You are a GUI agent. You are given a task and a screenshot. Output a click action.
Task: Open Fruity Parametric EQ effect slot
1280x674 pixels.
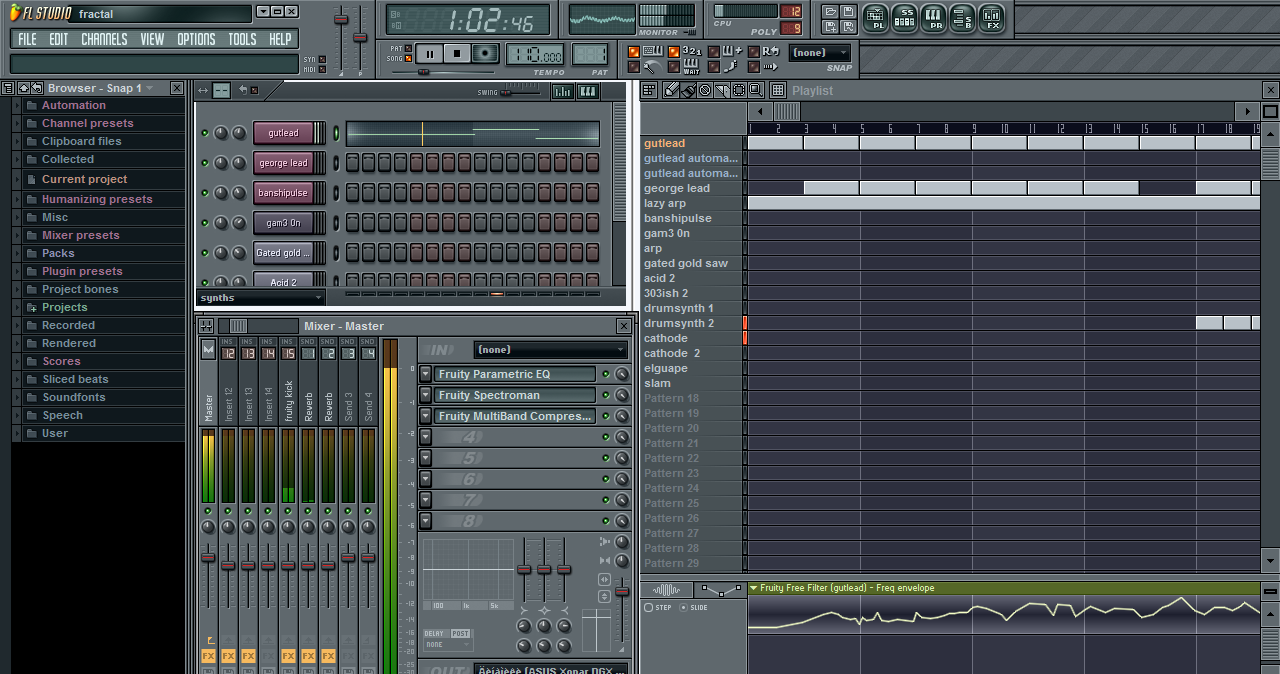515,374
